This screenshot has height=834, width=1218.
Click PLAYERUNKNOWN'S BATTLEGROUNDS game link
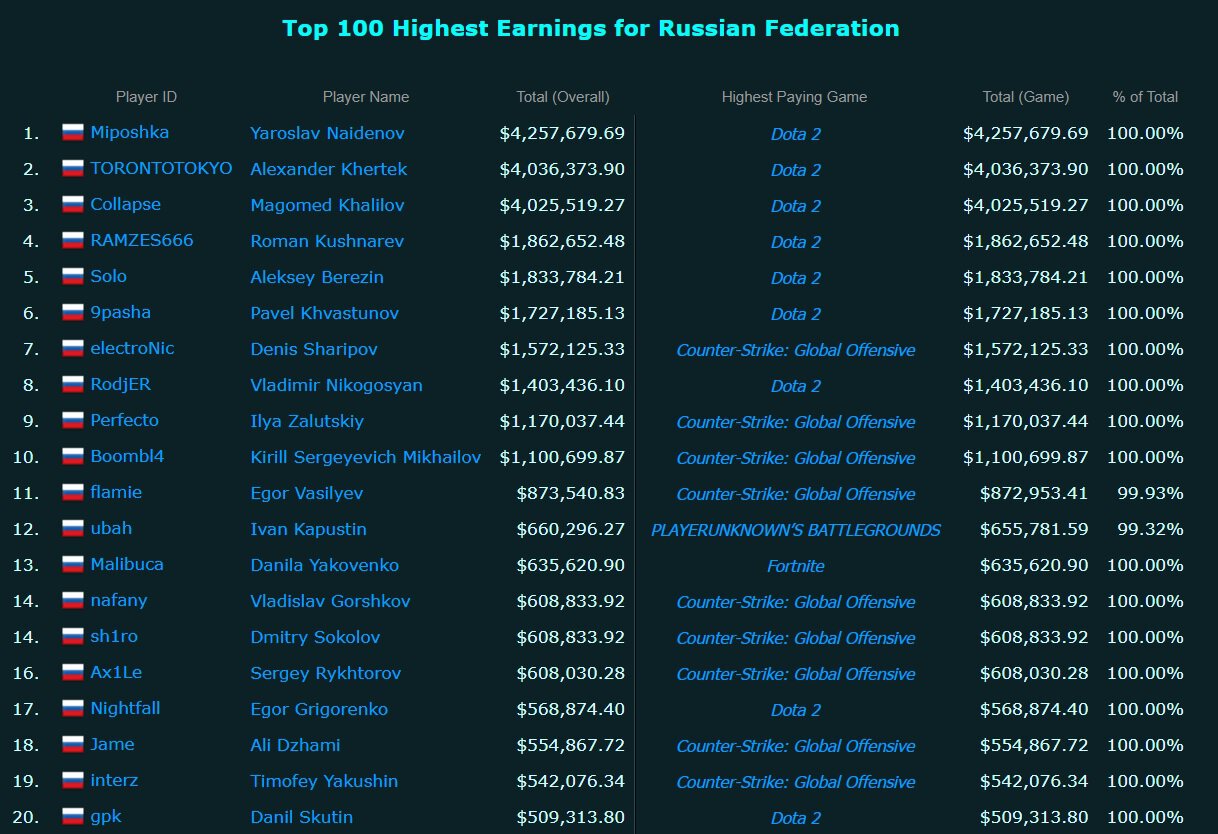795,530
